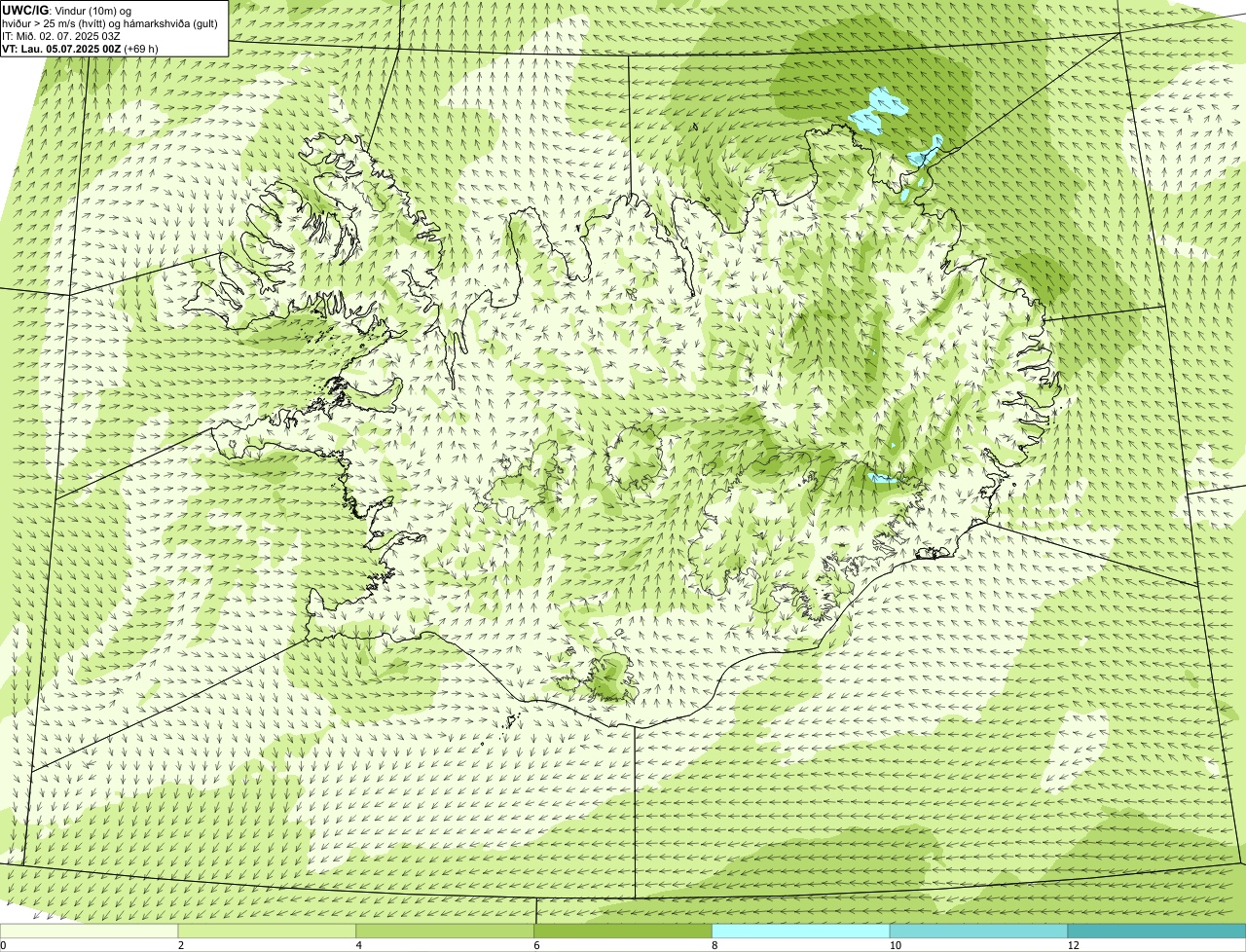
Task: Click the legend tick label '8'
Action: [x=714, y=945]
